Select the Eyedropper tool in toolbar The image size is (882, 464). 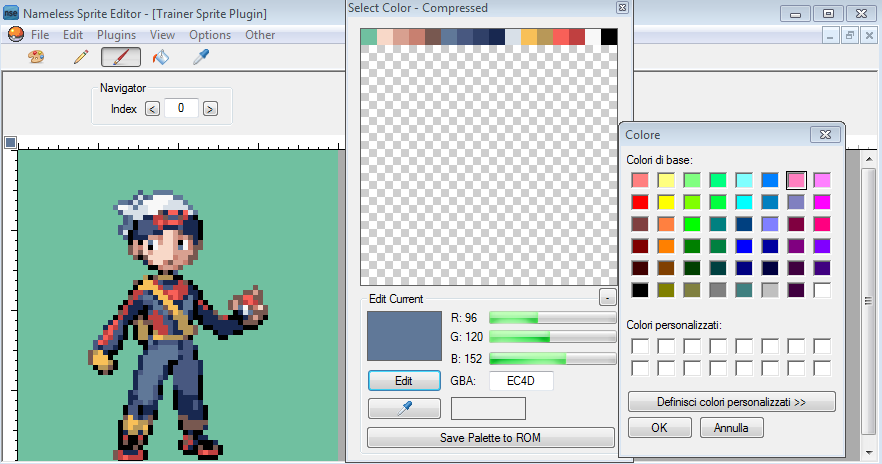pos(201,57)
